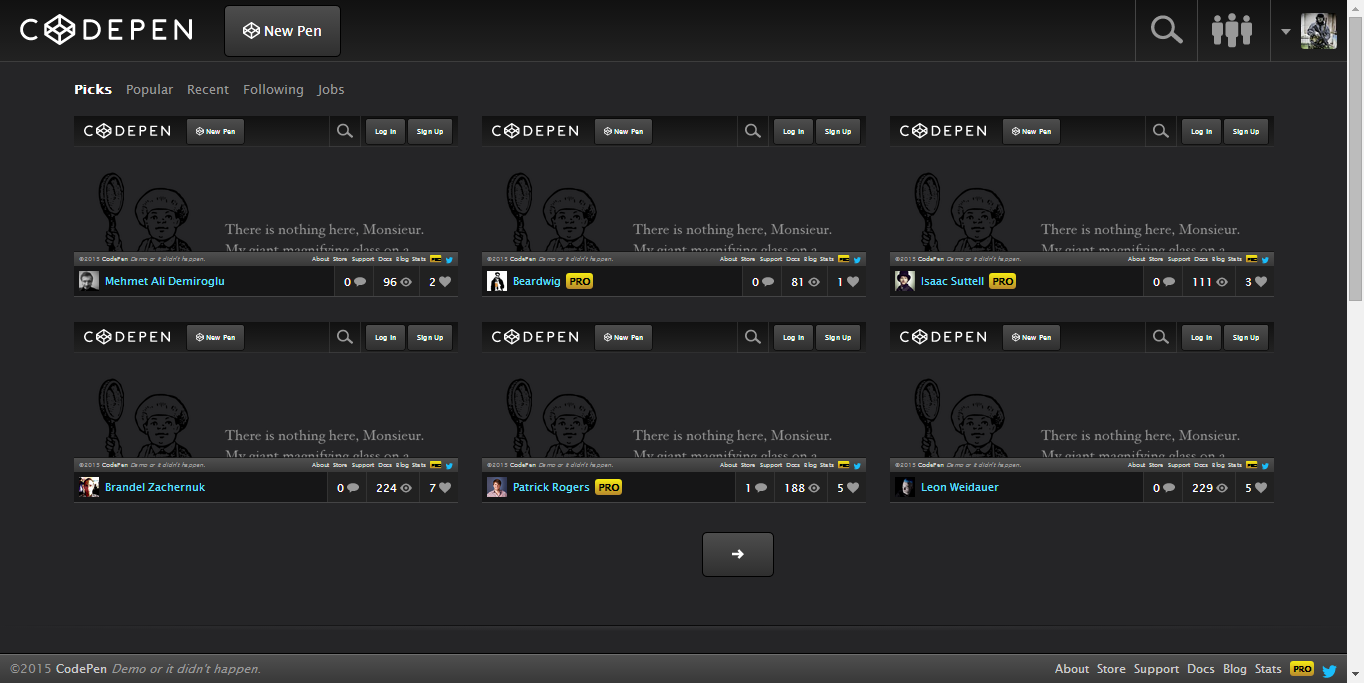The width and height of the screenshot is (1364, 683).
Task: Open the Support footer link
Action: pos(1157,669)
